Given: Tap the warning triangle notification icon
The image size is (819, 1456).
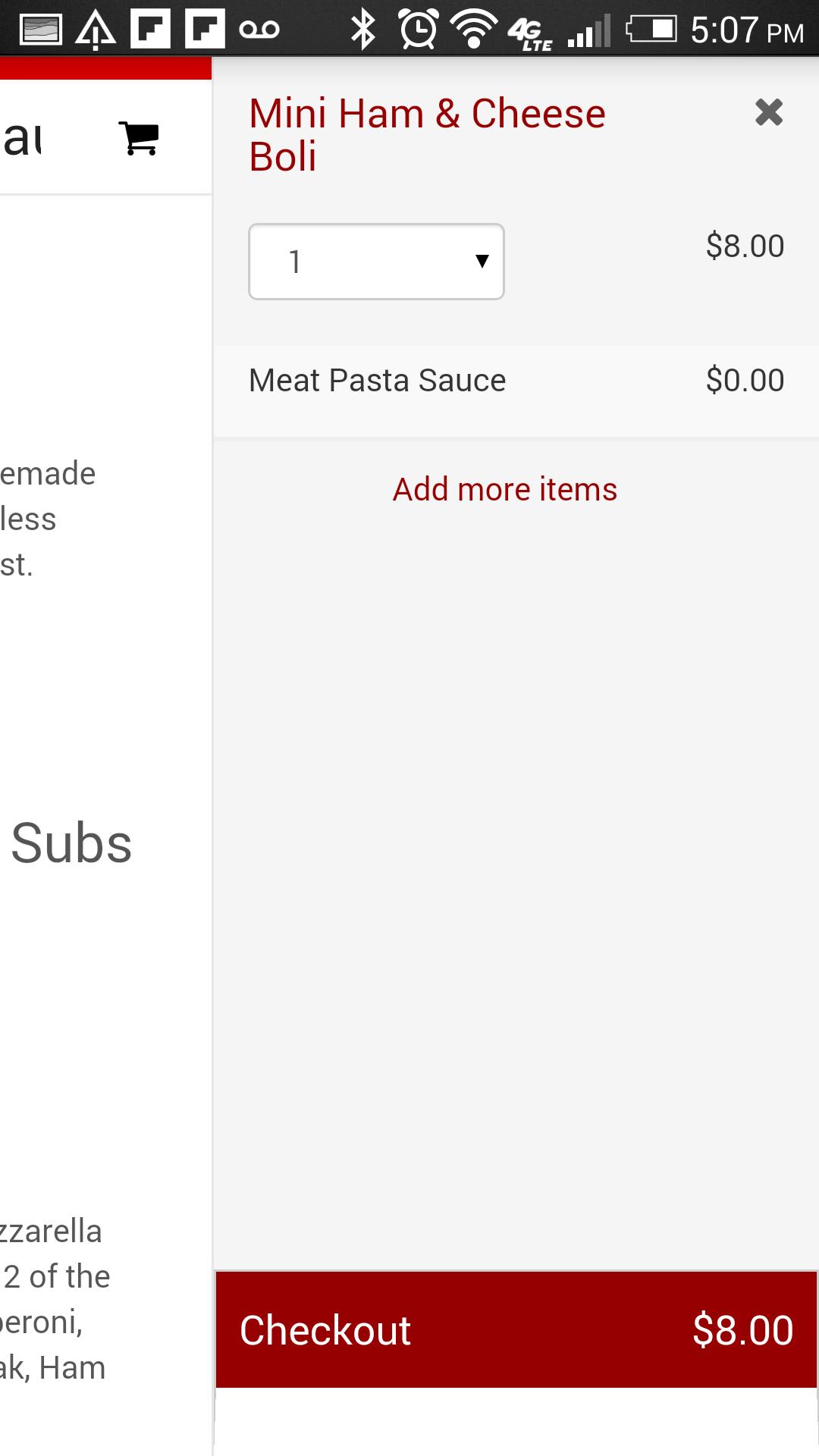Looking at the screenshot, I should (x=96, y=30).
